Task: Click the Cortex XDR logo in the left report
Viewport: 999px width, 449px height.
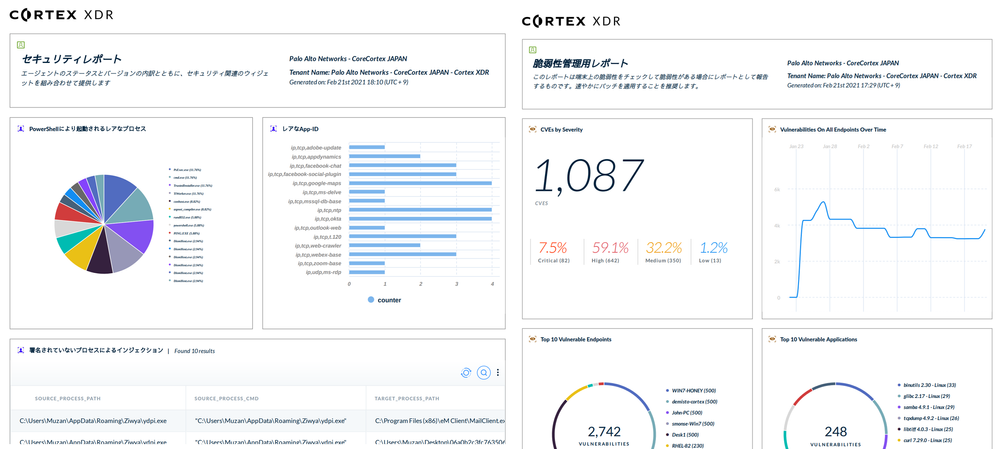Action: (x=61, y=14)
